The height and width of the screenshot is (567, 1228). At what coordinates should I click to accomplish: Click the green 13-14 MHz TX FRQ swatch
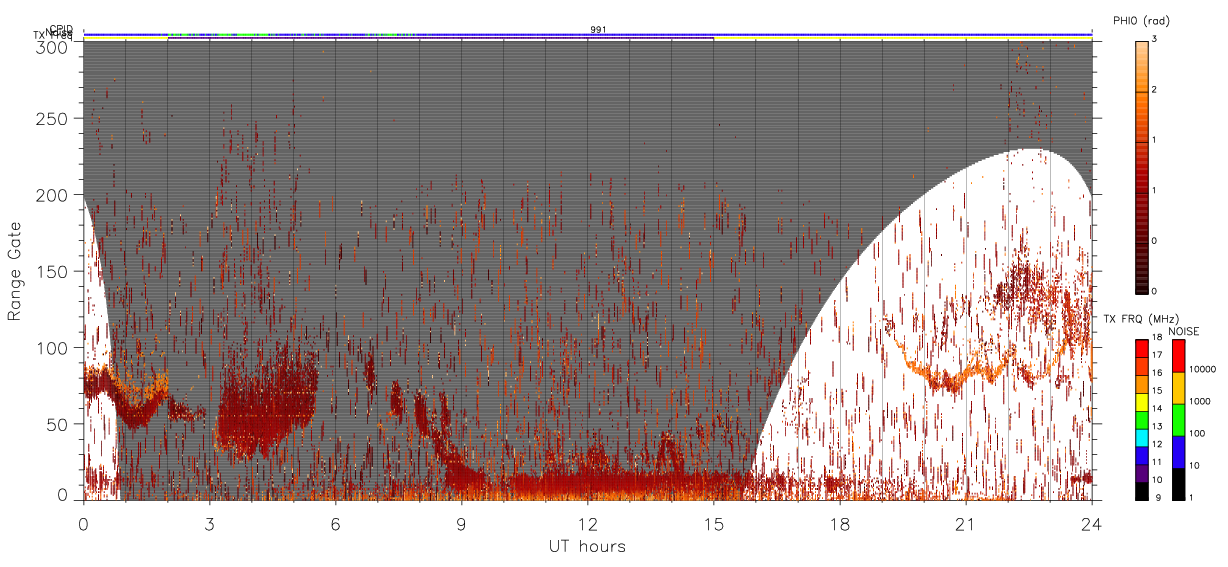(1141, 420)
